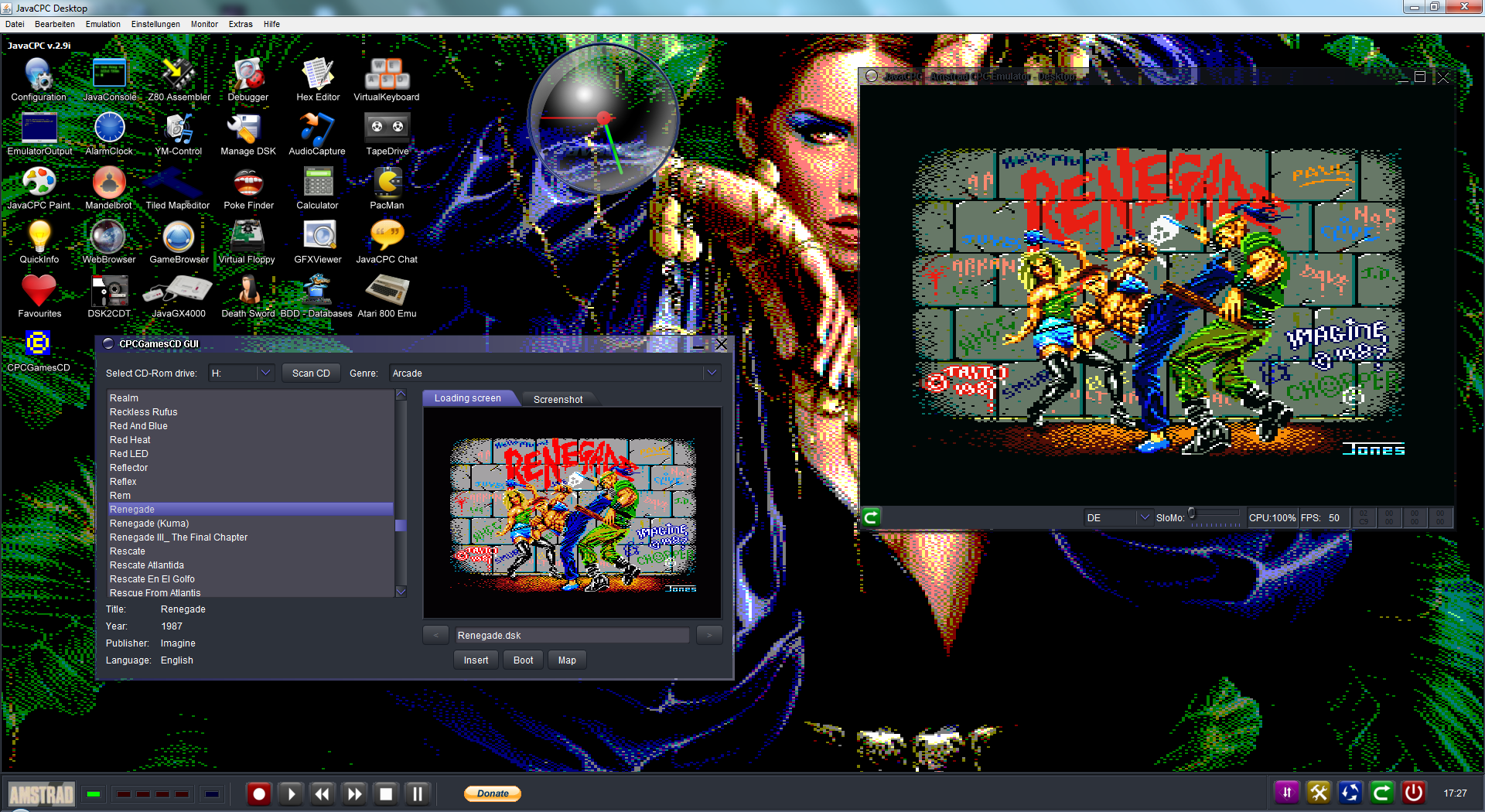
Task: Launch the JavaConsole icon
Action: pos(109,80)
